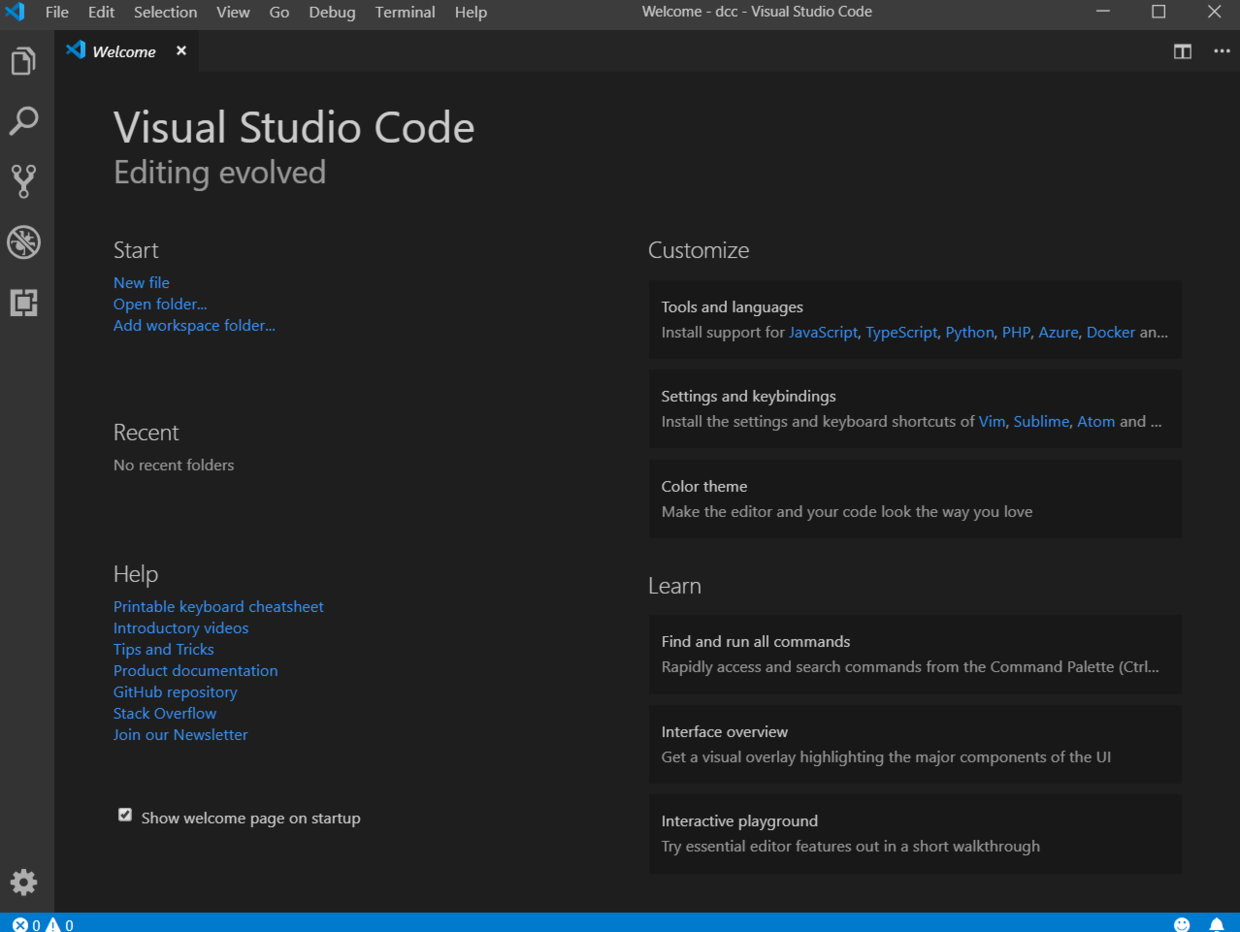Open the Explorer view in activity bar

24,61
